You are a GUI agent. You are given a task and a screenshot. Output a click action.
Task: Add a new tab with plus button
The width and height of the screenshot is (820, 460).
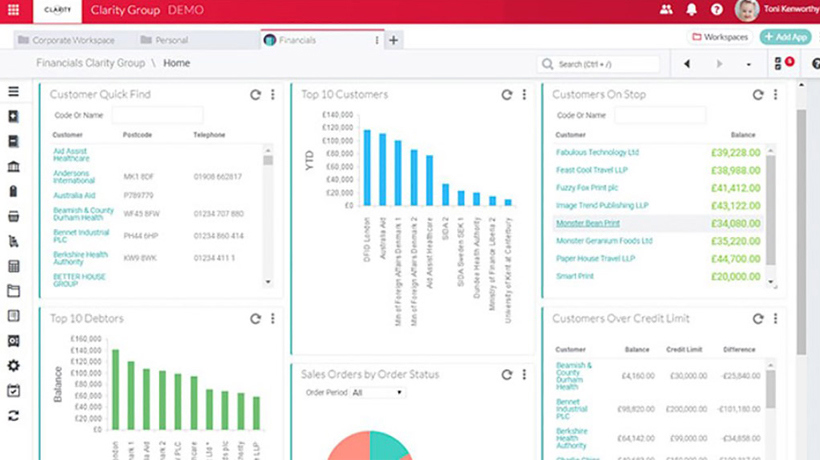[x=394, y=40]
